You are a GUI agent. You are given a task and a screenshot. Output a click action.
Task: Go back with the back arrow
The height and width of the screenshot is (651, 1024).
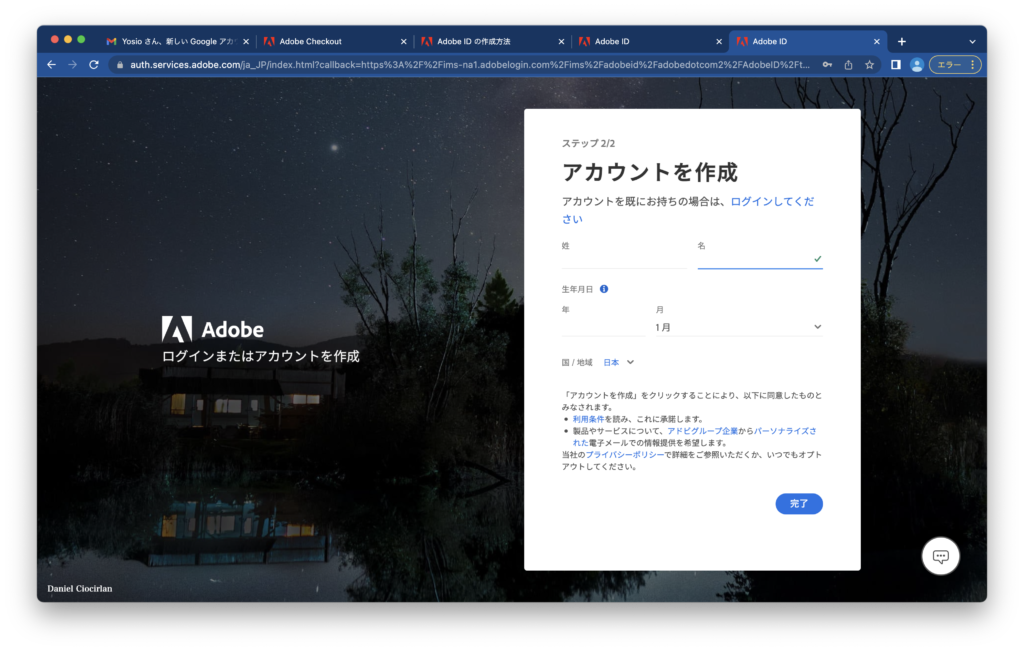51,64
